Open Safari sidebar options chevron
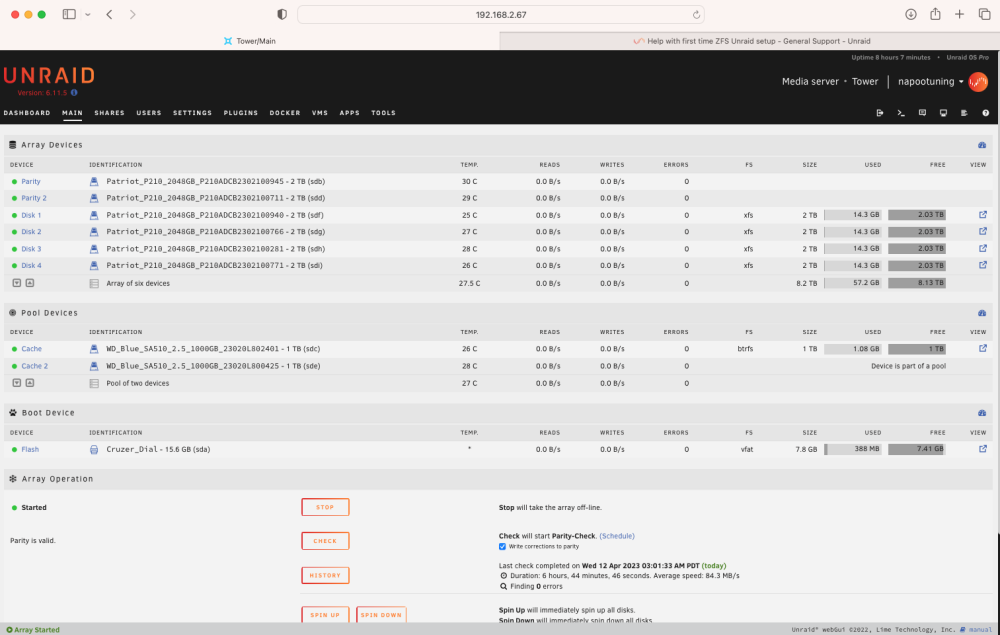This screenshot has width=1000, height=635. click(x=88, y=15)
